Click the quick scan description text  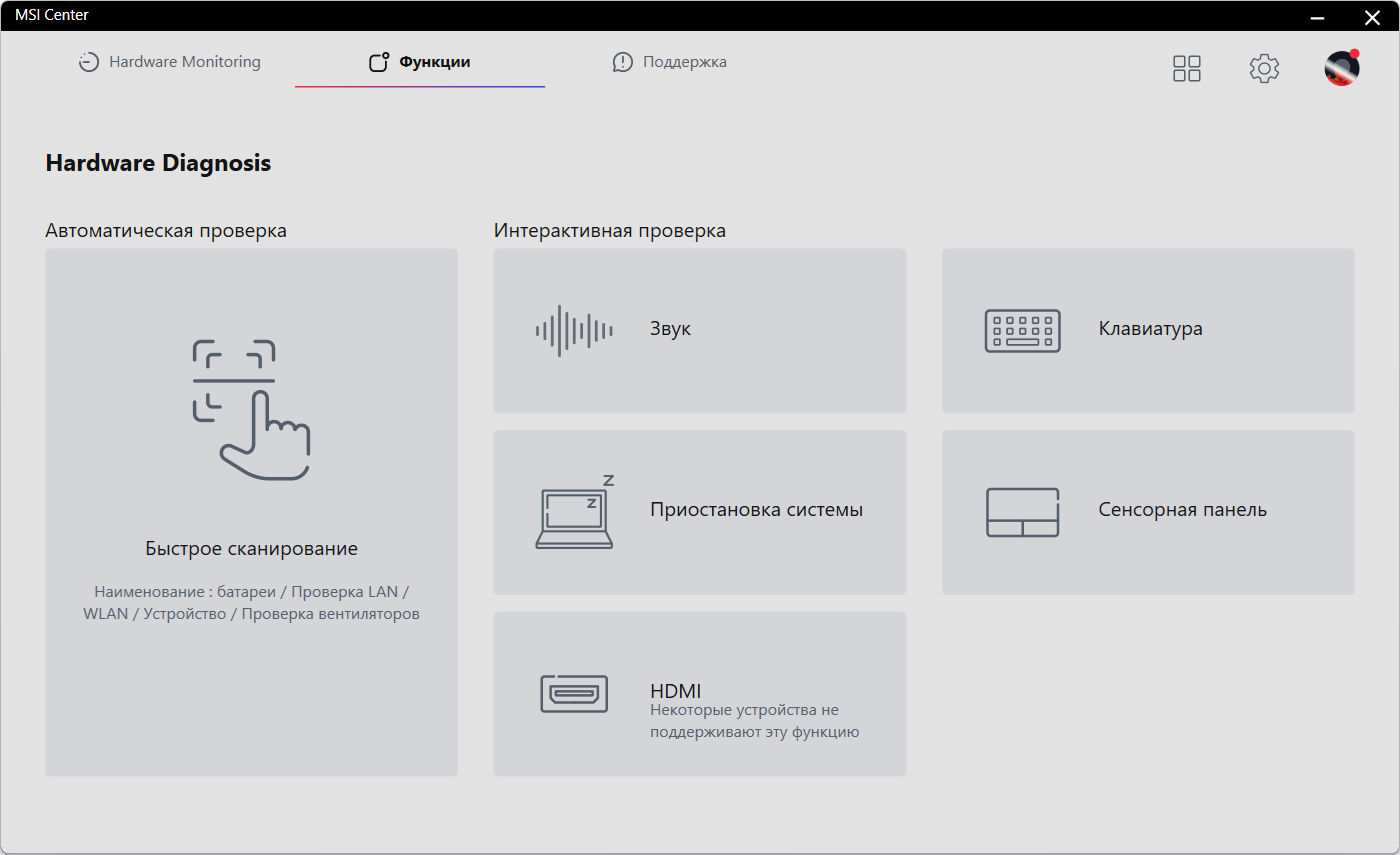pyautogui.click(x=251, y=602)
